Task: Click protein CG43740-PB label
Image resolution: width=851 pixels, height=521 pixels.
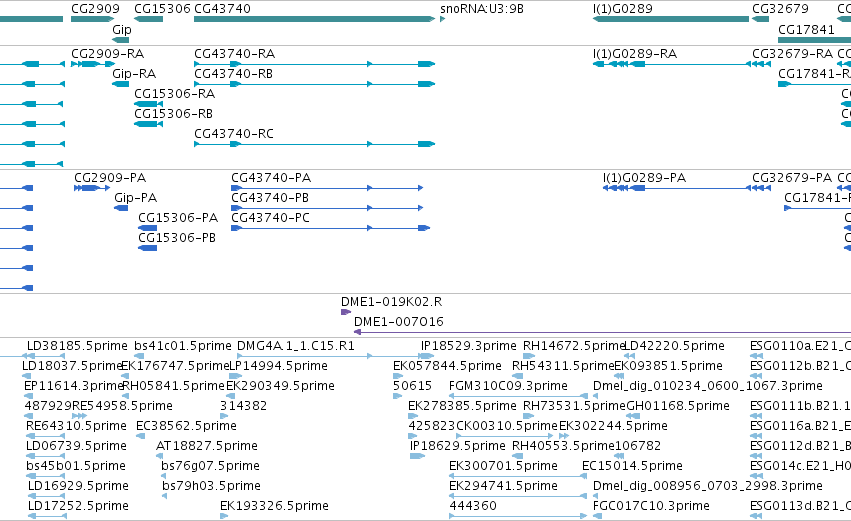Action: click(x=270, y=198)
